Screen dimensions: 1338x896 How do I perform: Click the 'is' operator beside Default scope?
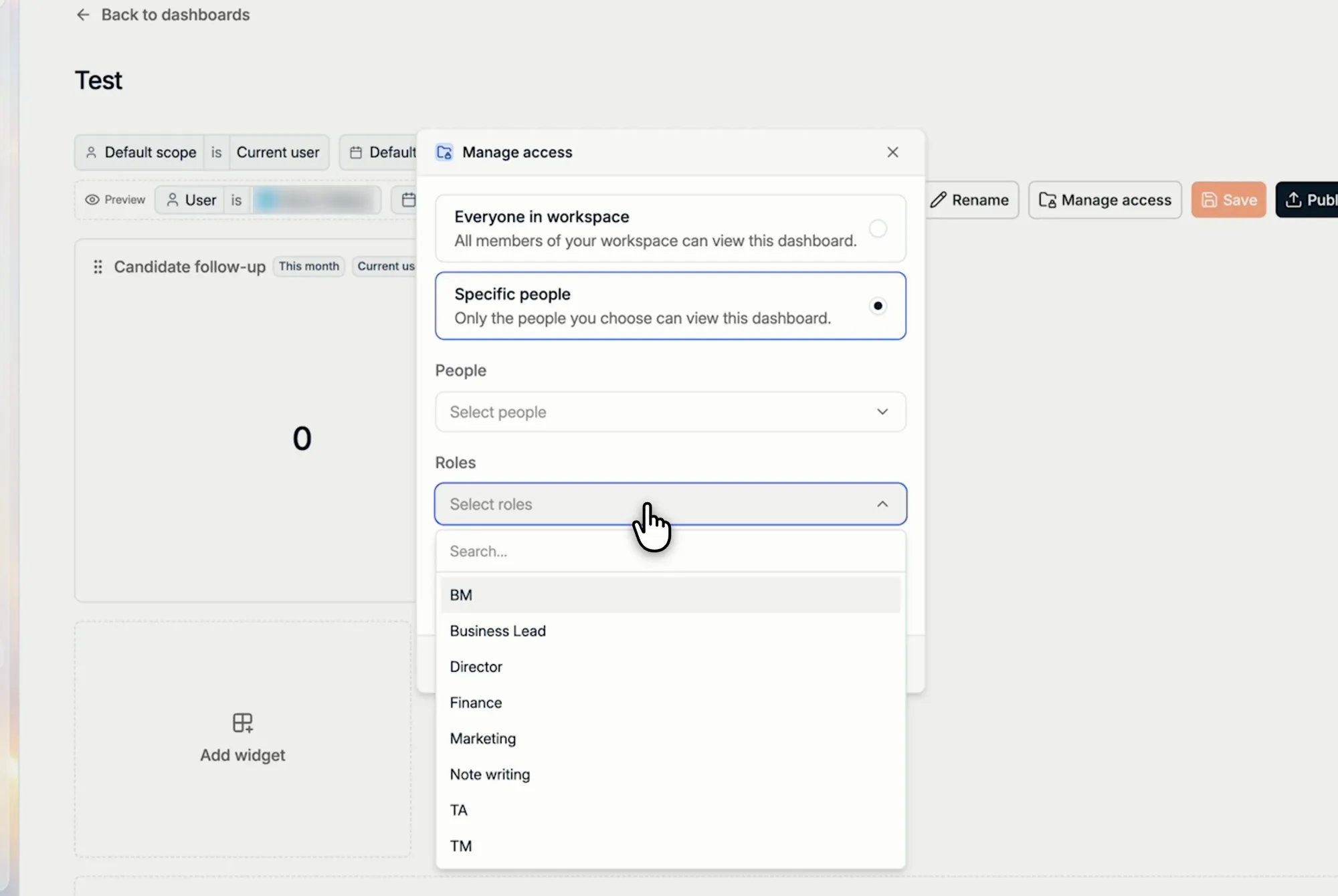coord(216,152)
